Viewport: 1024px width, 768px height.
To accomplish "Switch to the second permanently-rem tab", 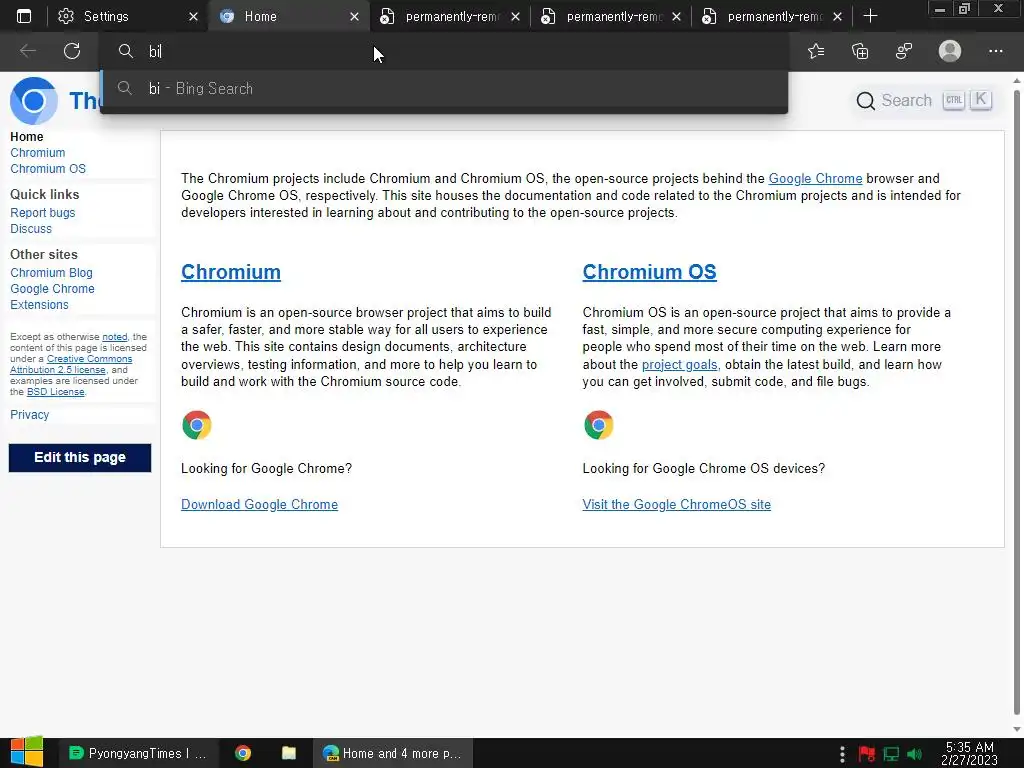I will point(611,16).
